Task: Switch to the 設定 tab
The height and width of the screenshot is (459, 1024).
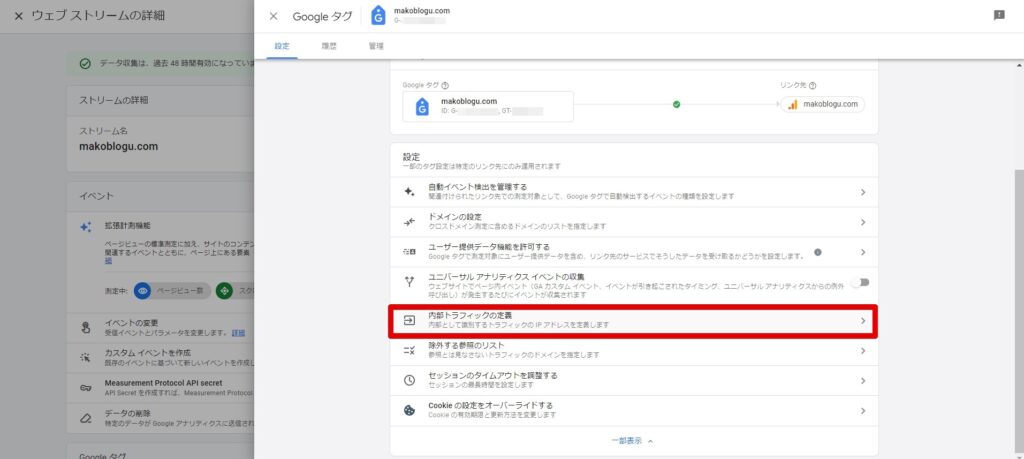Action: (x=282, y=46)
